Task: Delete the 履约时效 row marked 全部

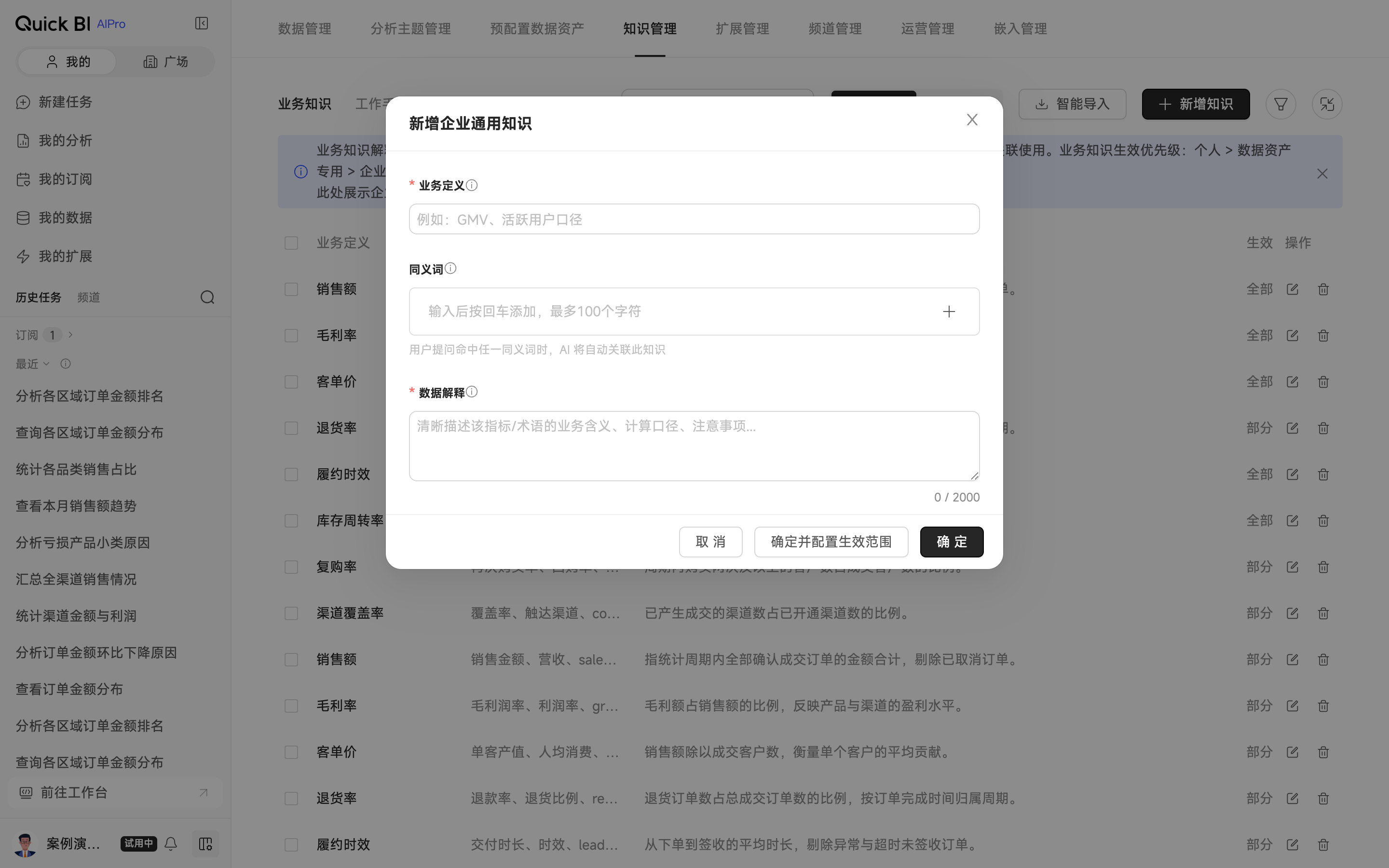Action: 1323,474
